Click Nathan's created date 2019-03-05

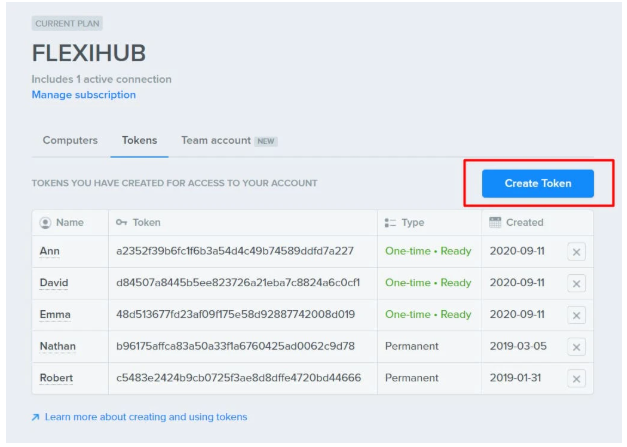pos(517,347)
